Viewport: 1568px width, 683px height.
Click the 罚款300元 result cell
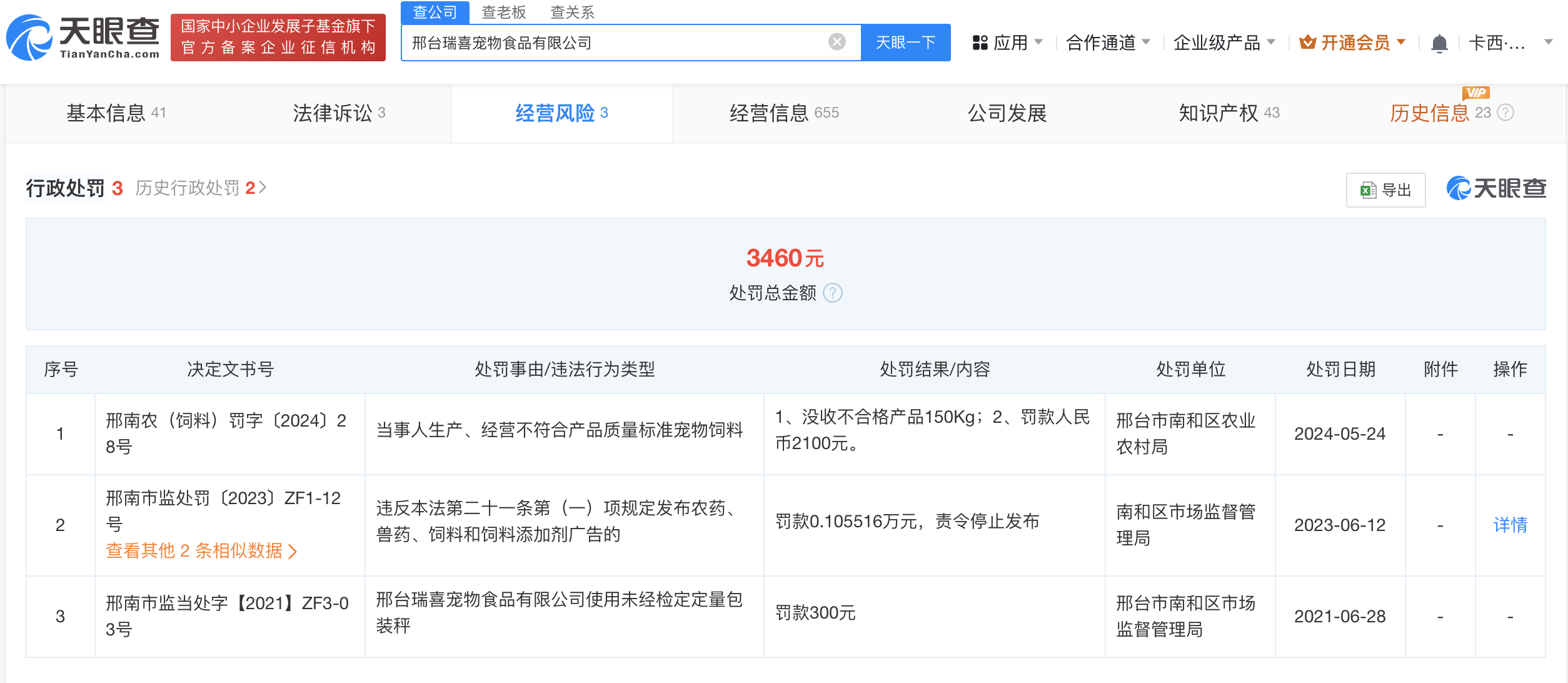(x=815, y=613)
